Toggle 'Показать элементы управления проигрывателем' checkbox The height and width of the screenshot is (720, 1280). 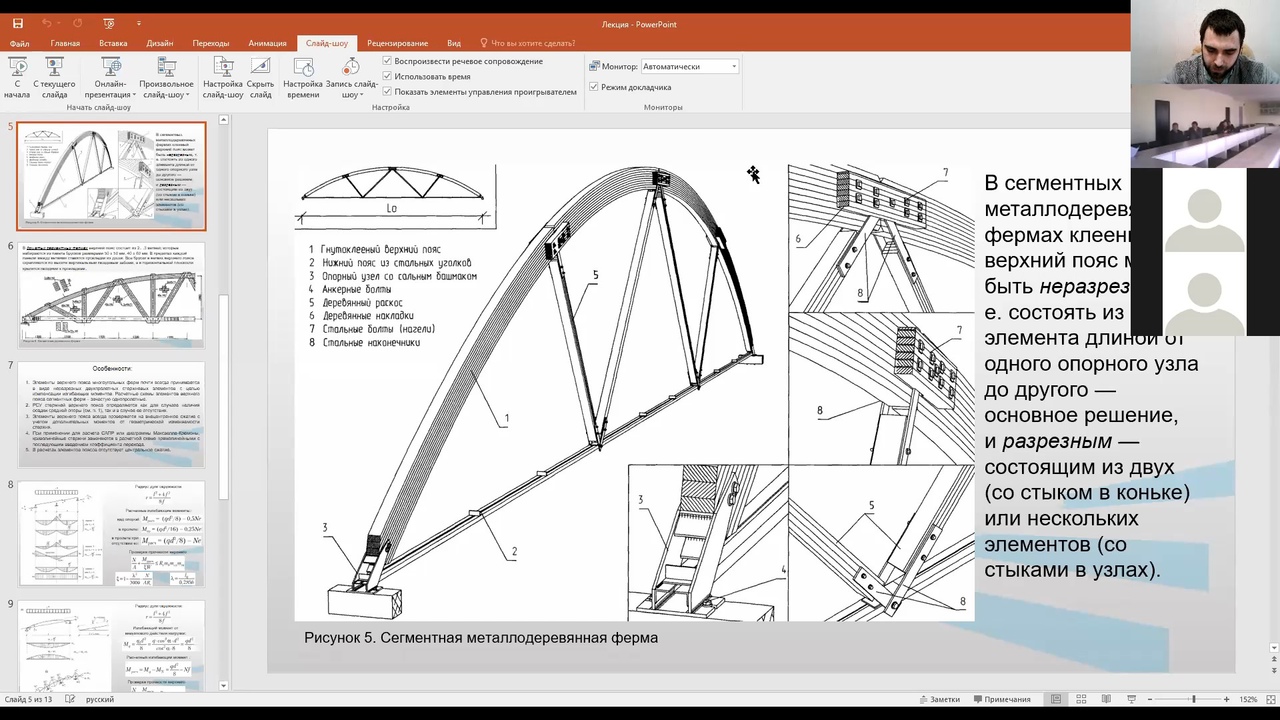tap(387, 91)
